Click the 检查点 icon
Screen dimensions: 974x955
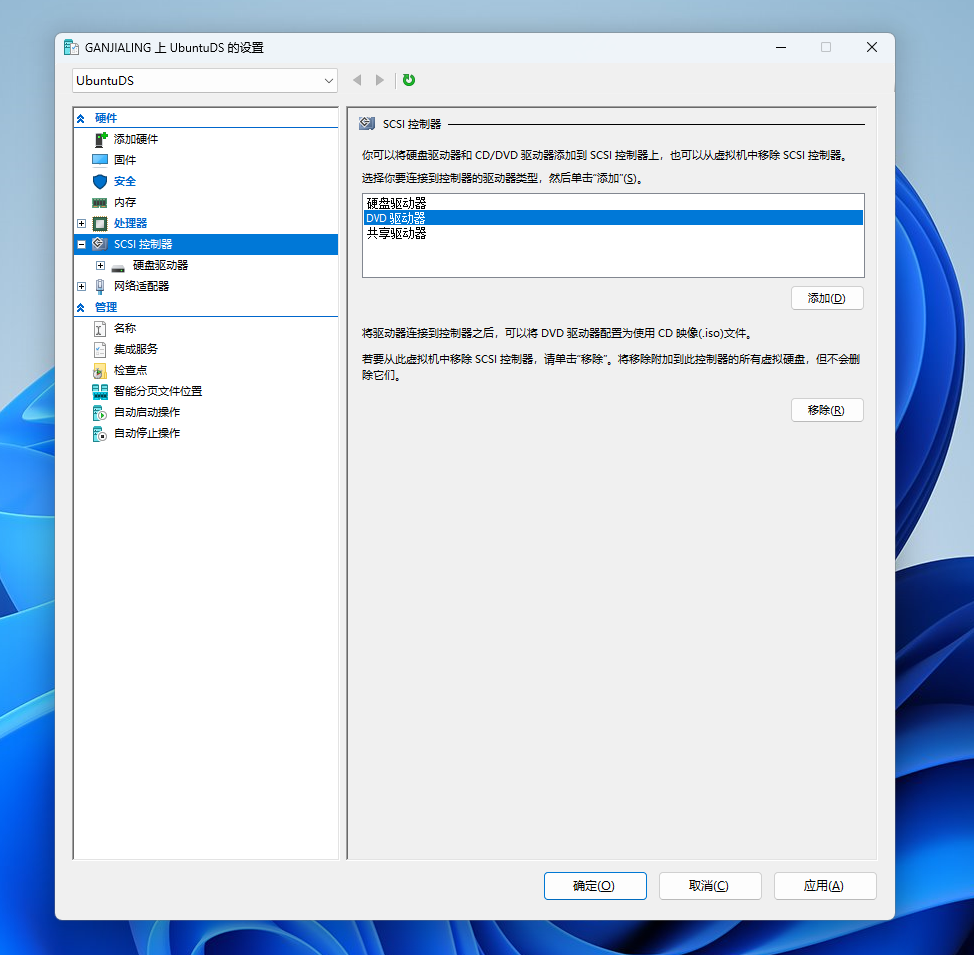tap(99, 371)
